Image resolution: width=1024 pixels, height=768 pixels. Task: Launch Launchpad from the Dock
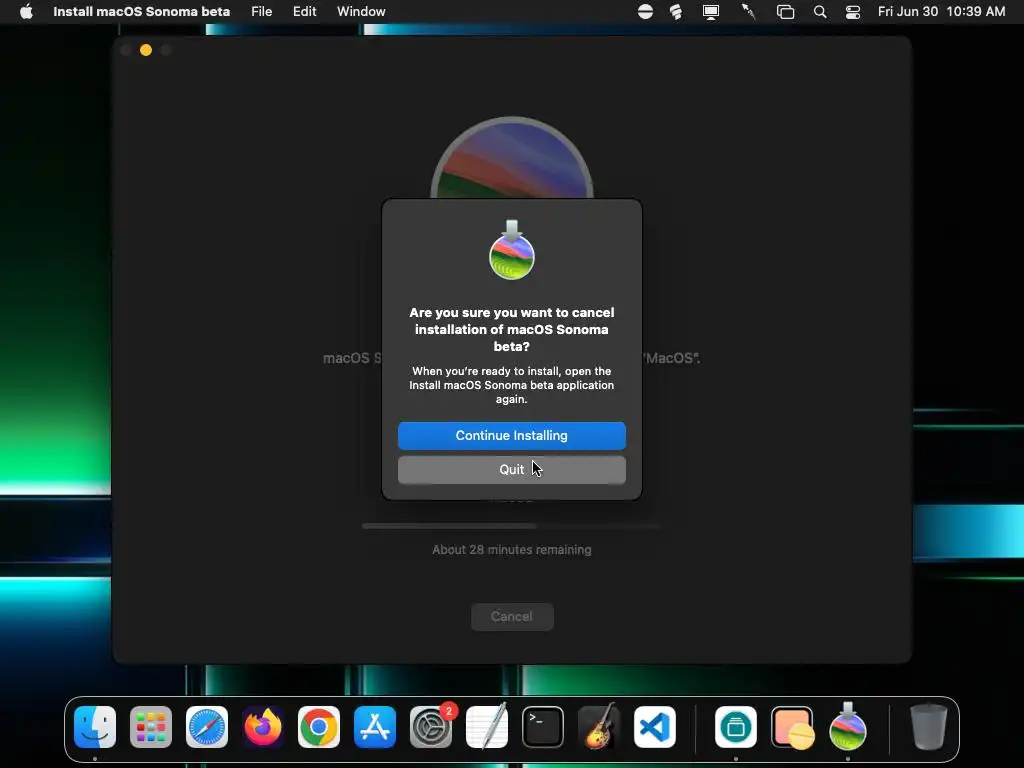151,727
